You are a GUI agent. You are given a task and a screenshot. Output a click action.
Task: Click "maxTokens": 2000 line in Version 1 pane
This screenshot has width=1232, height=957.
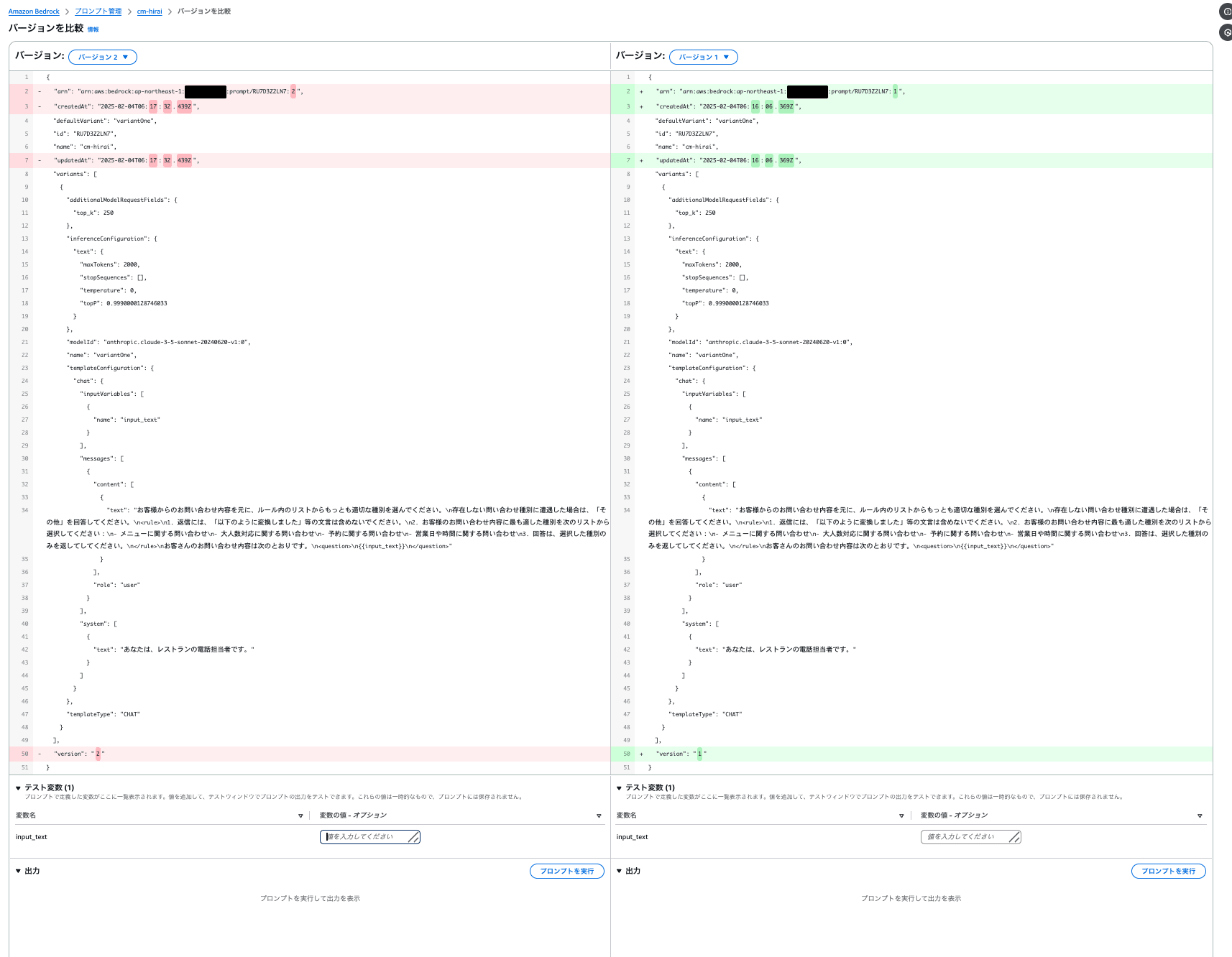pos(712,264)
